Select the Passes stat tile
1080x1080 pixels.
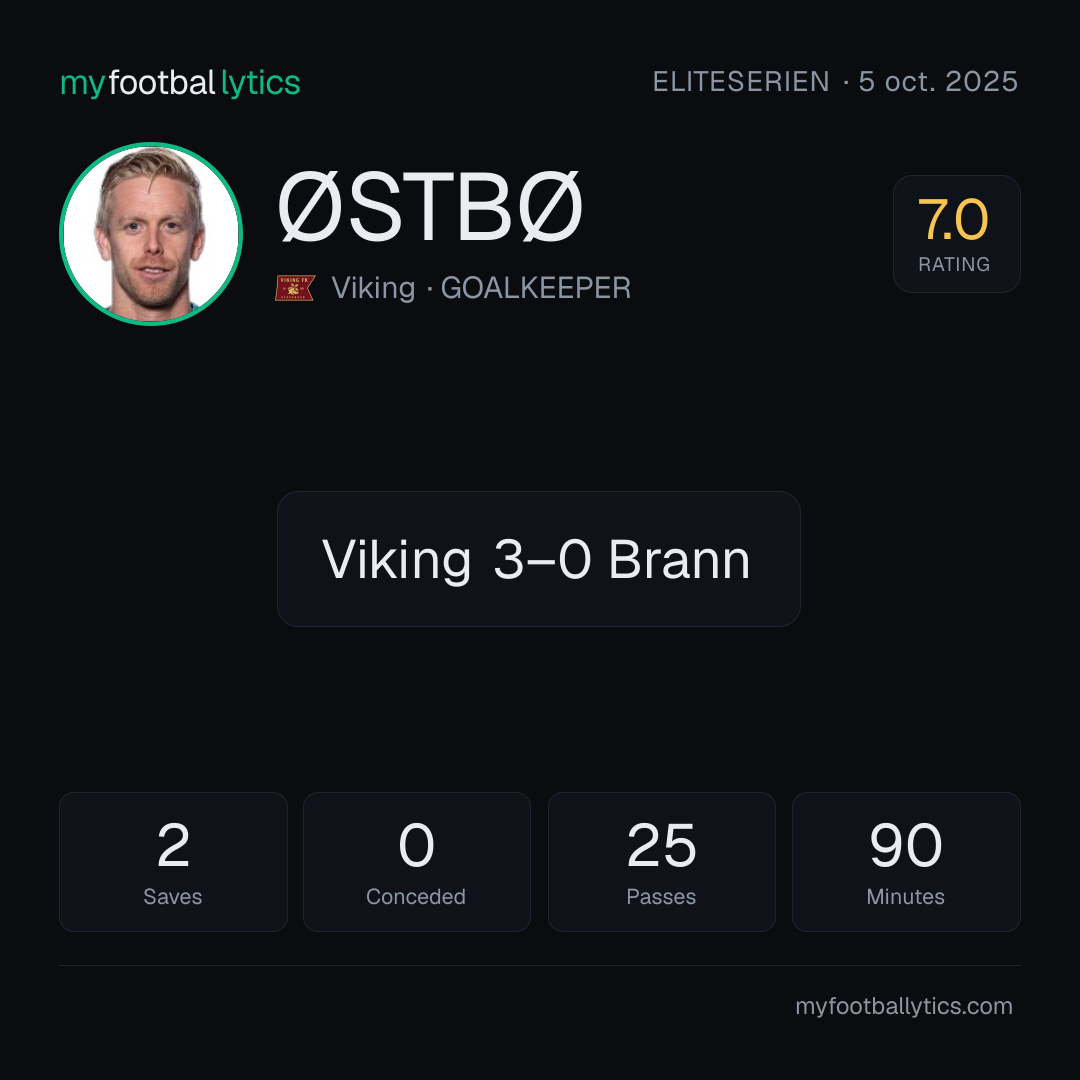coord(661,862)
